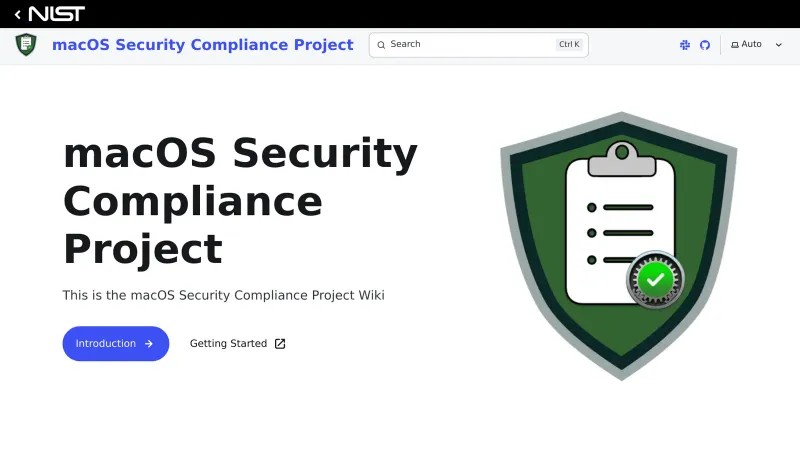Click the right arrow inside Introduction button
The image size is (800, 450).
pos(149,344)
